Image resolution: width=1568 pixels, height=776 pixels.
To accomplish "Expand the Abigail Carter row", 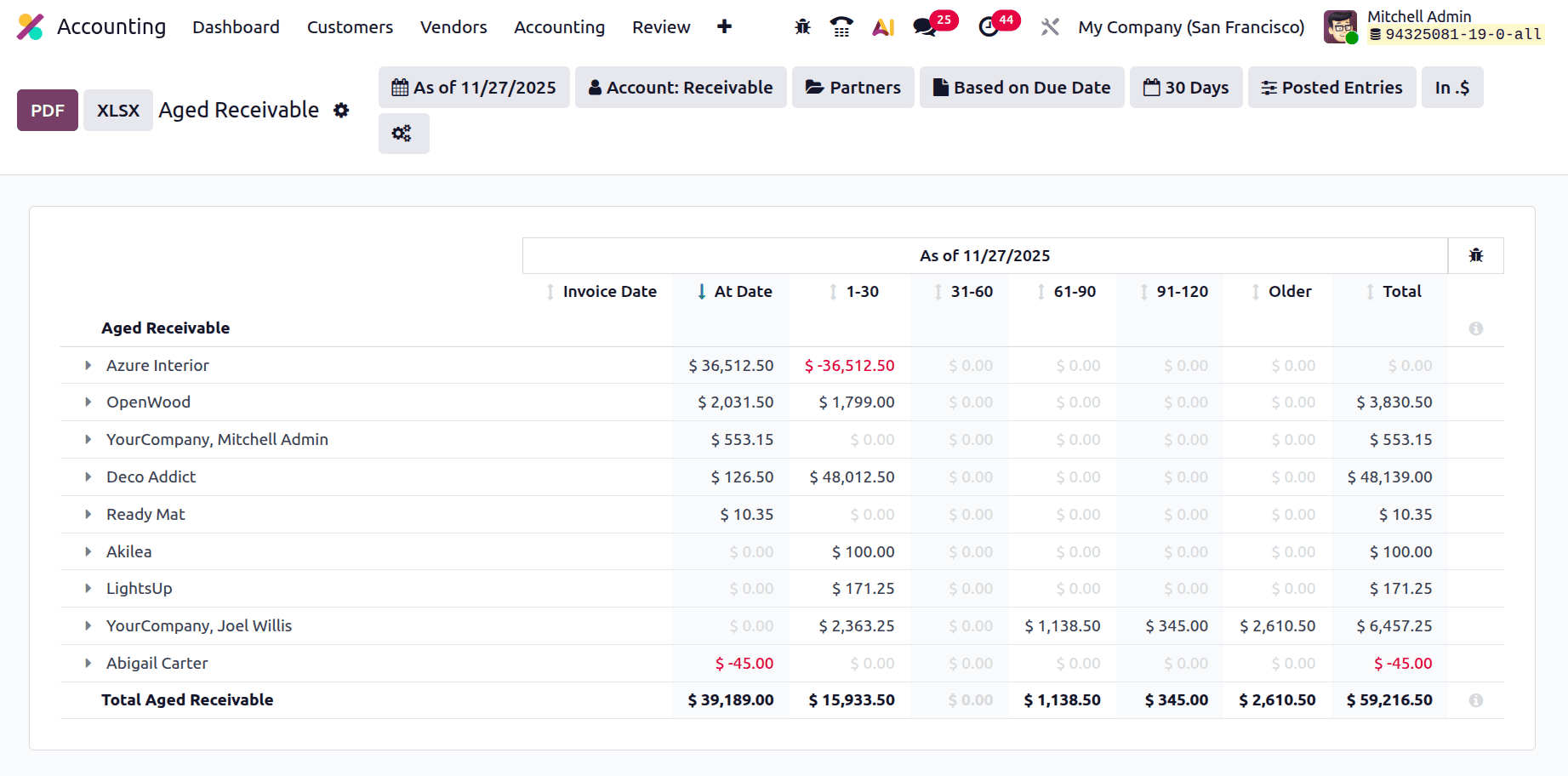I will 88,663.
